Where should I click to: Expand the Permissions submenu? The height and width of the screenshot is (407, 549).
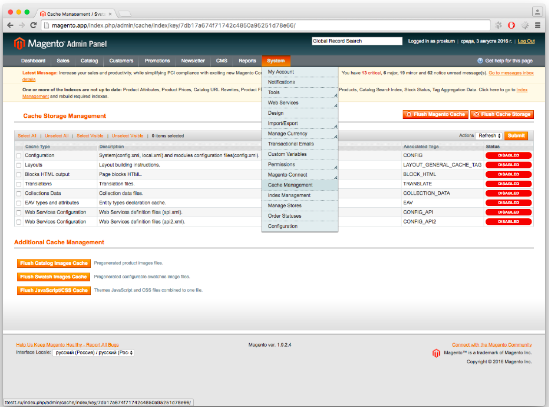(300, 164)
